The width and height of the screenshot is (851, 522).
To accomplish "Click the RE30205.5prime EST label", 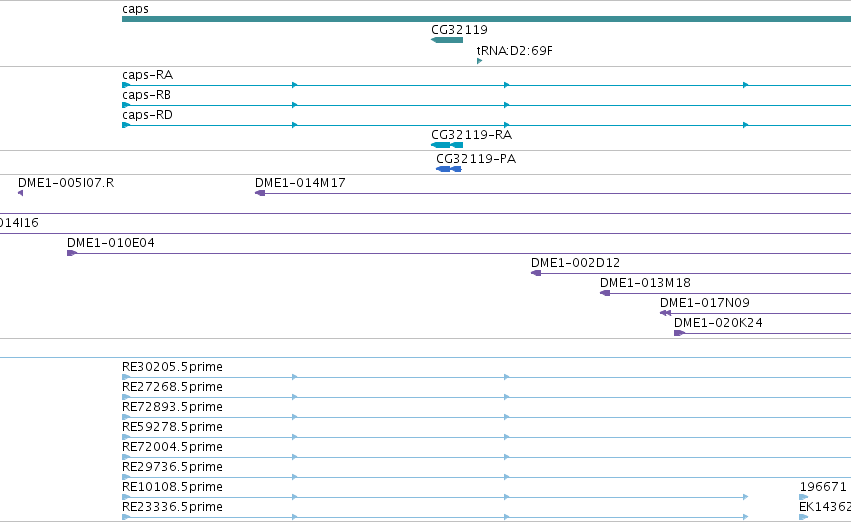I will pyautogui.click(x=172, y=367).
